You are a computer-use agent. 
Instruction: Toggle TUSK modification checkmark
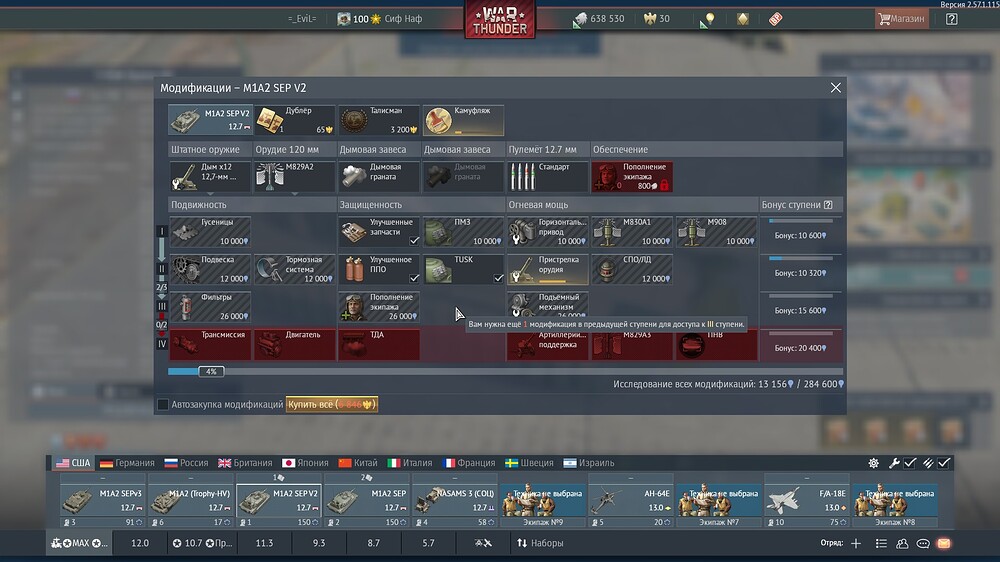(498, 278)
